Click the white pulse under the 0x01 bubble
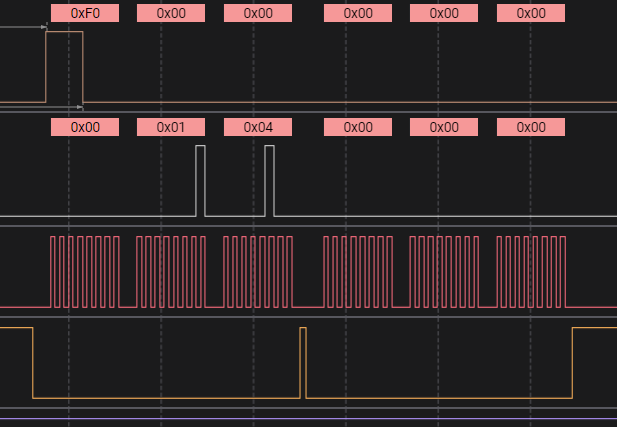The height and width of the screenshot is (427, 617). click(x=200, y=181)
